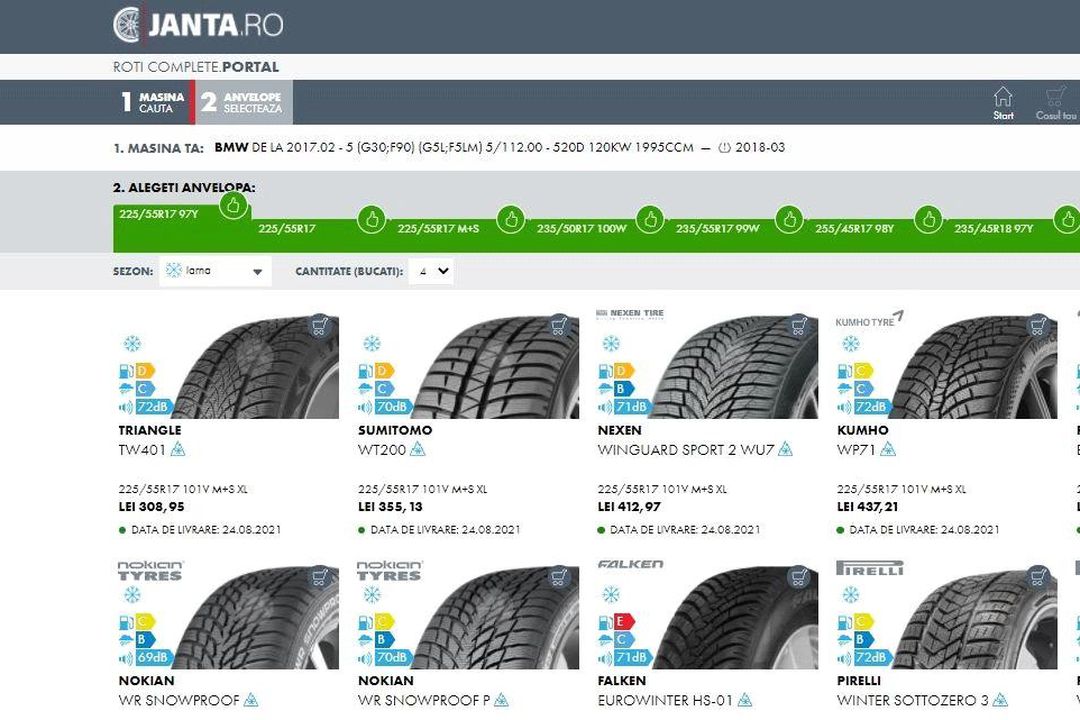This screenshot has height=720, width=1080.
Task: Click the Janta.ro logo
Action: 198,24
